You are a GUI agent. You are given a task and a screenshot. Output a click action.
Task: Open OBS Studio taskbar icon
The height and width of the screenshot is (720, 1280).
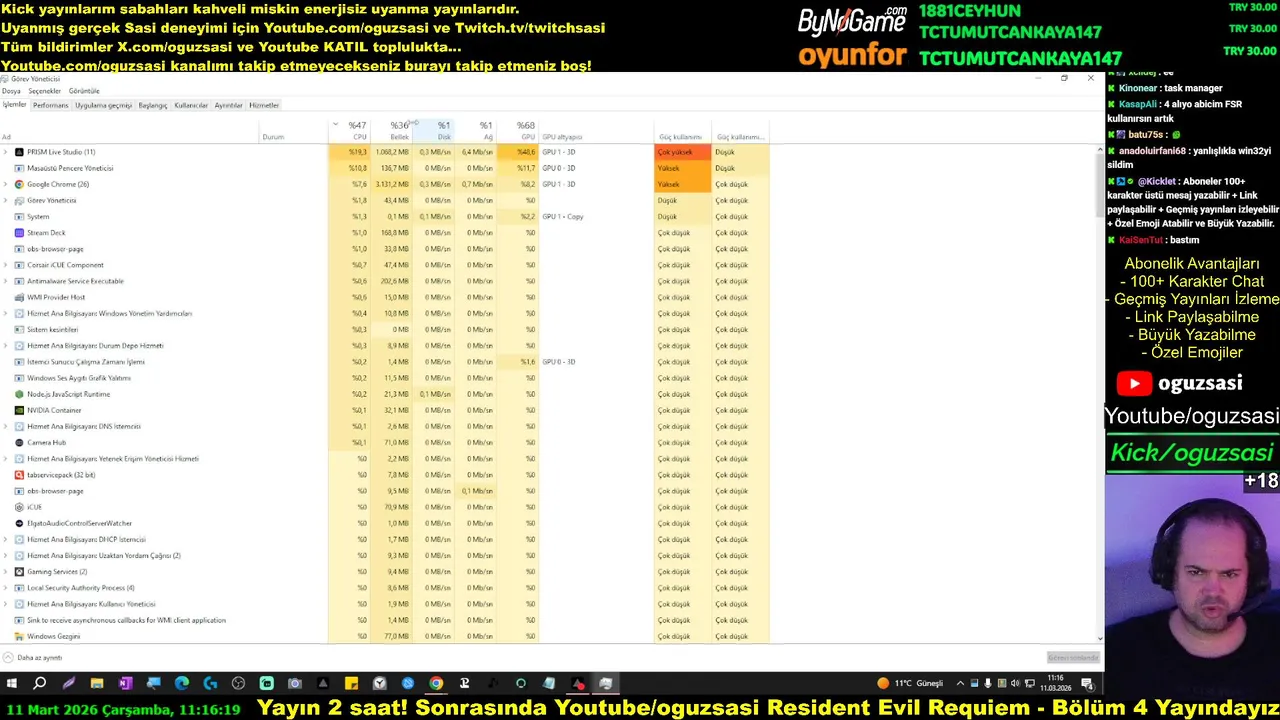pyautogui.click(x=238, y=684)
